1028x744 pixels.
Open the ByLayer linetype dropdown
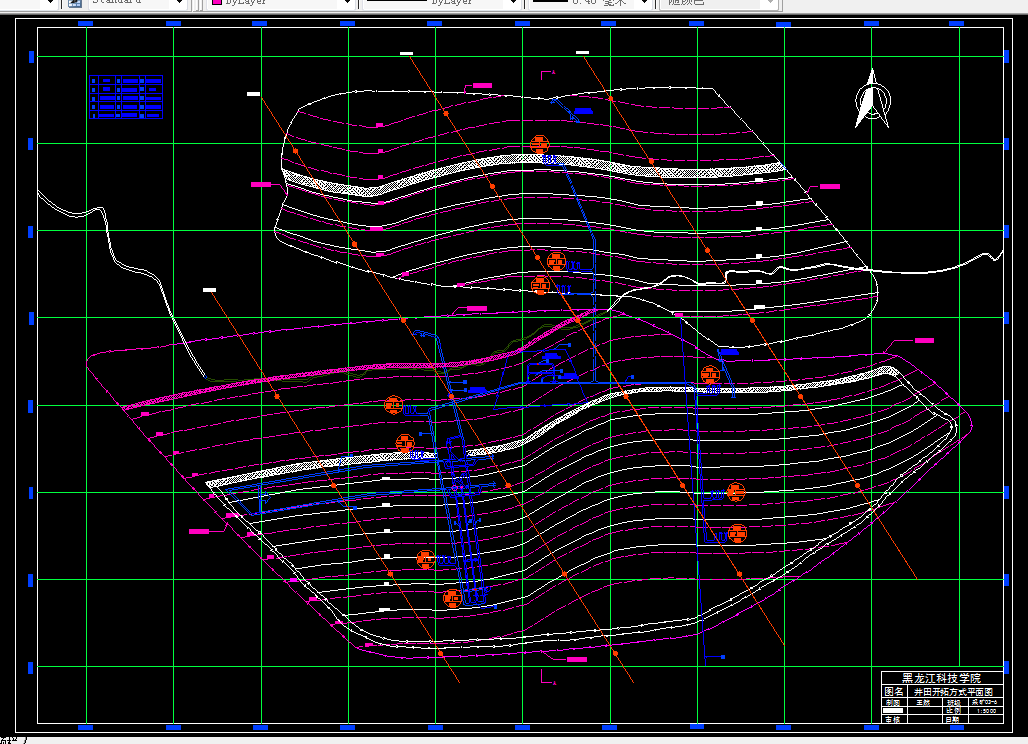441,3
